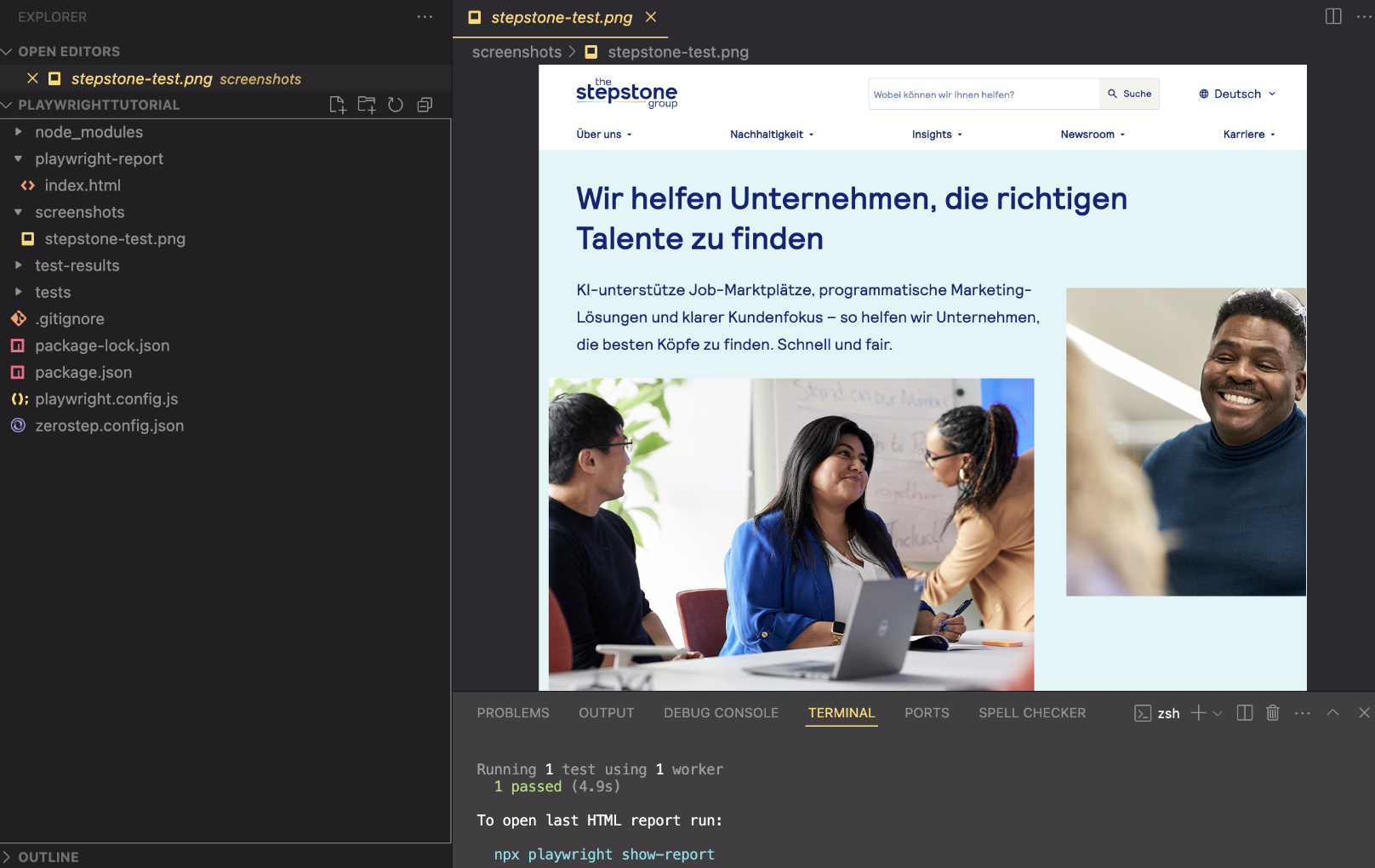The image size is (1375, 868).
Task: Split the editor with the layout icon
Action: click(x=1333, y=16)
